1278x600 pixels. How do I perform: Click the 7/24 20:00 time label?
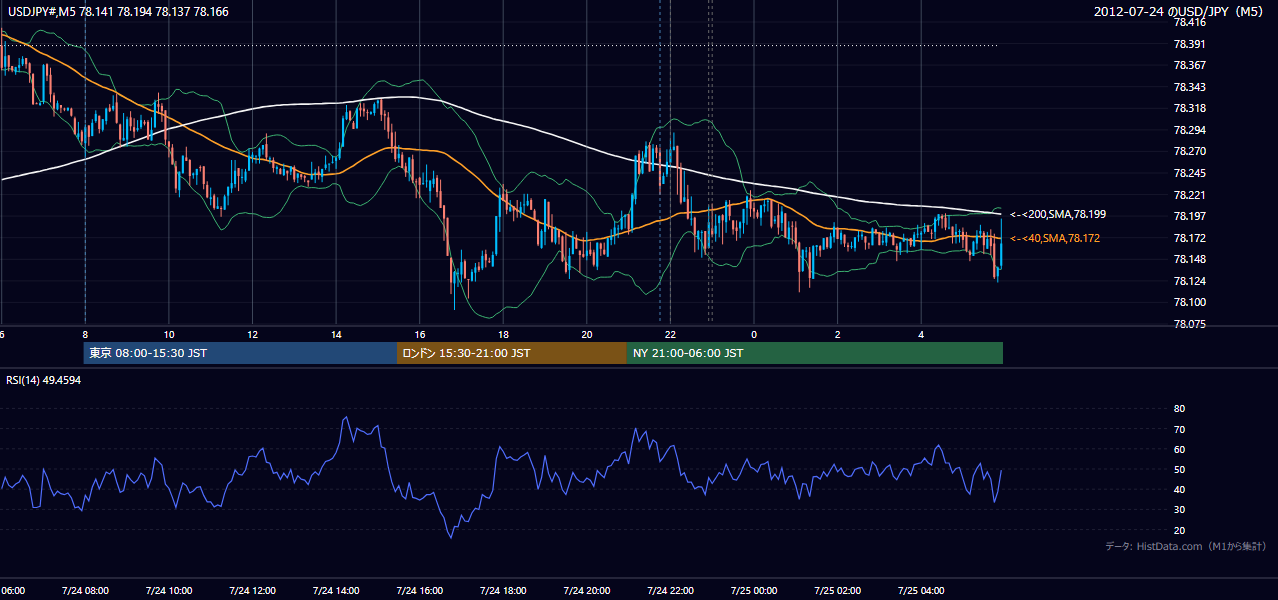[x=587, y=590]
